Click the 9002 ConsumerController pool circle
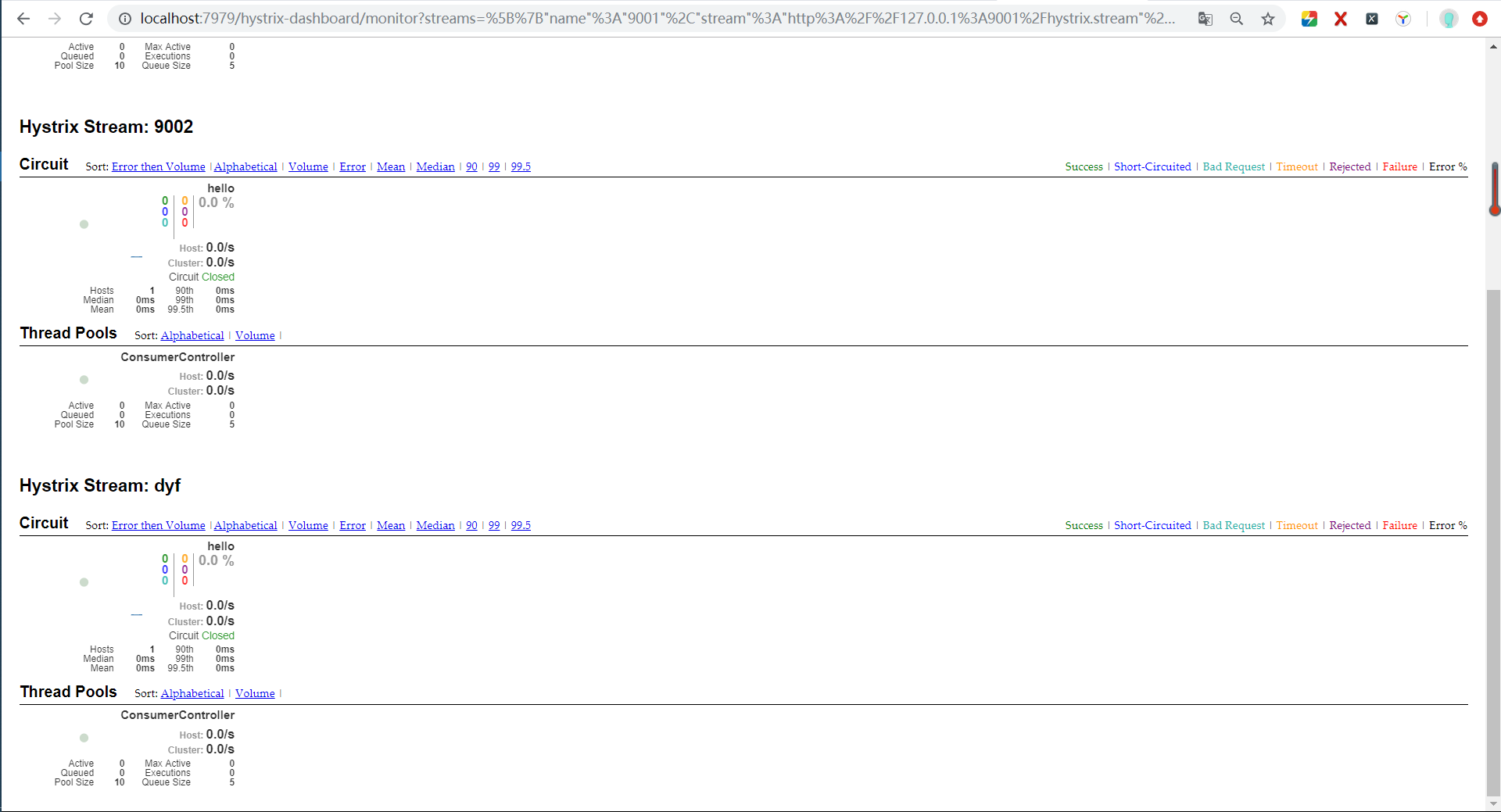The height and width of the screenshot is (812, 1501). [x=84, y=380]
